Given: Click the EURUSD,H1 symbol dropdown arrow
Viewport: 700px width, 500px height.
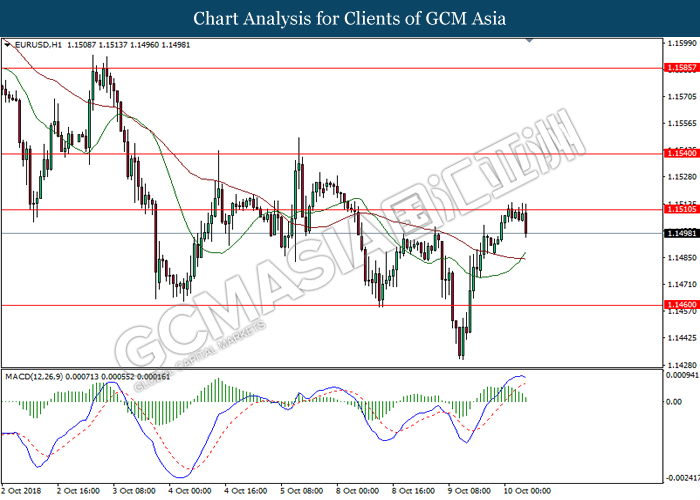Looking at the screenshot, I should click(x=7, y=45).
